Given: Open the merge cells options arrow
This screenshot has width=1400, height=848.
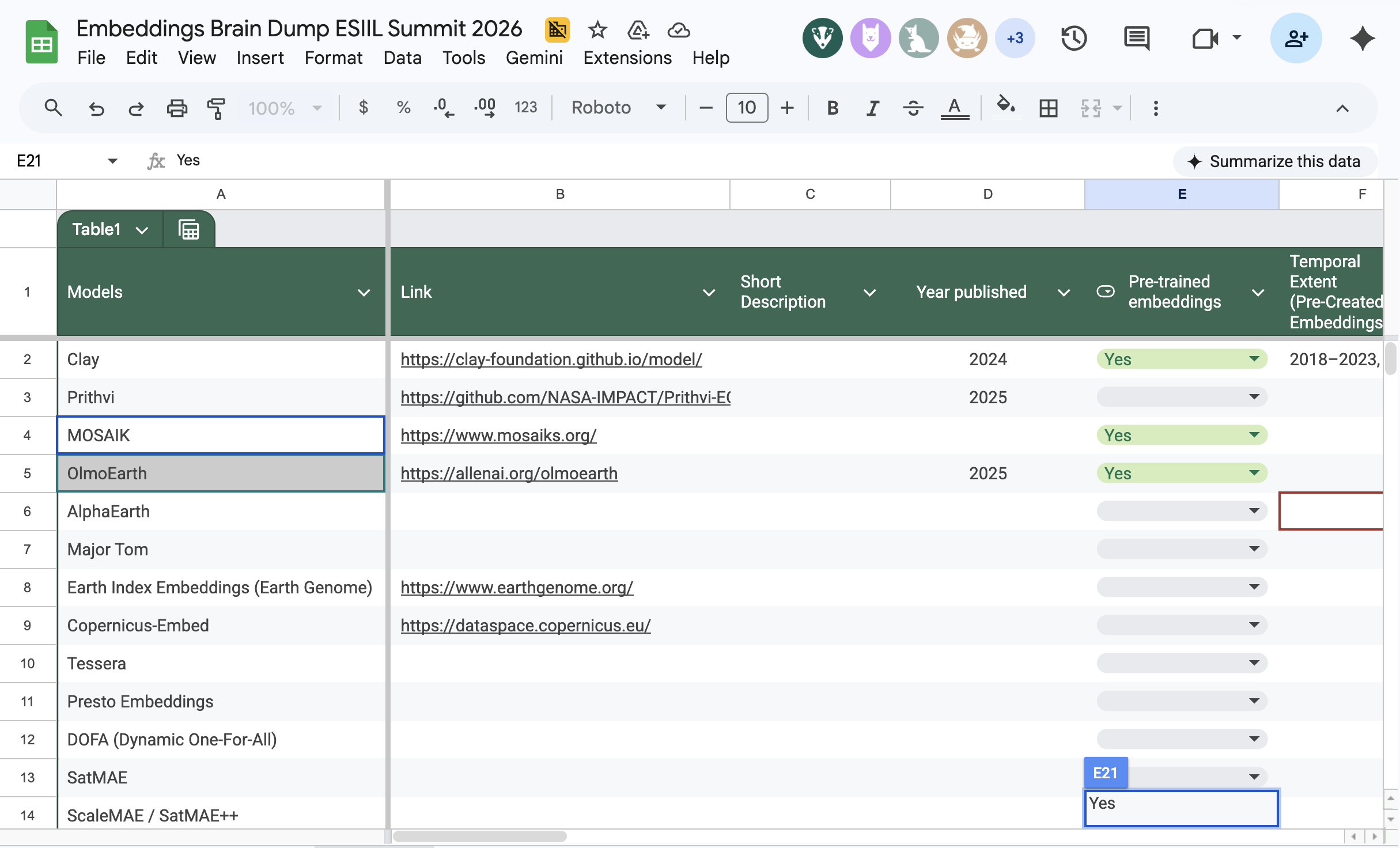Looking at the screenshot, I should click(1117, 108).
